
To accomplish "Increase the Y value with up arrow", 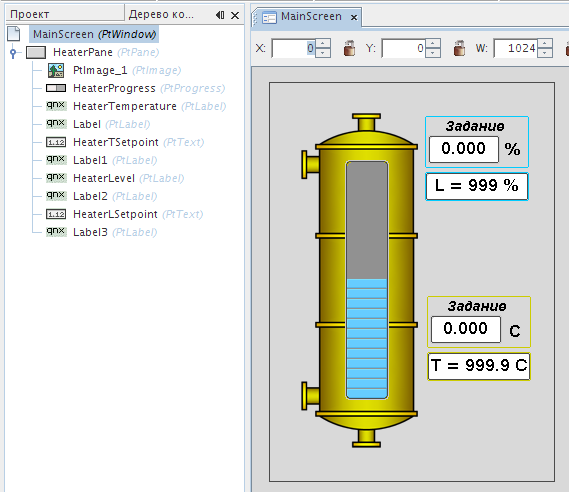I will 433,44.
